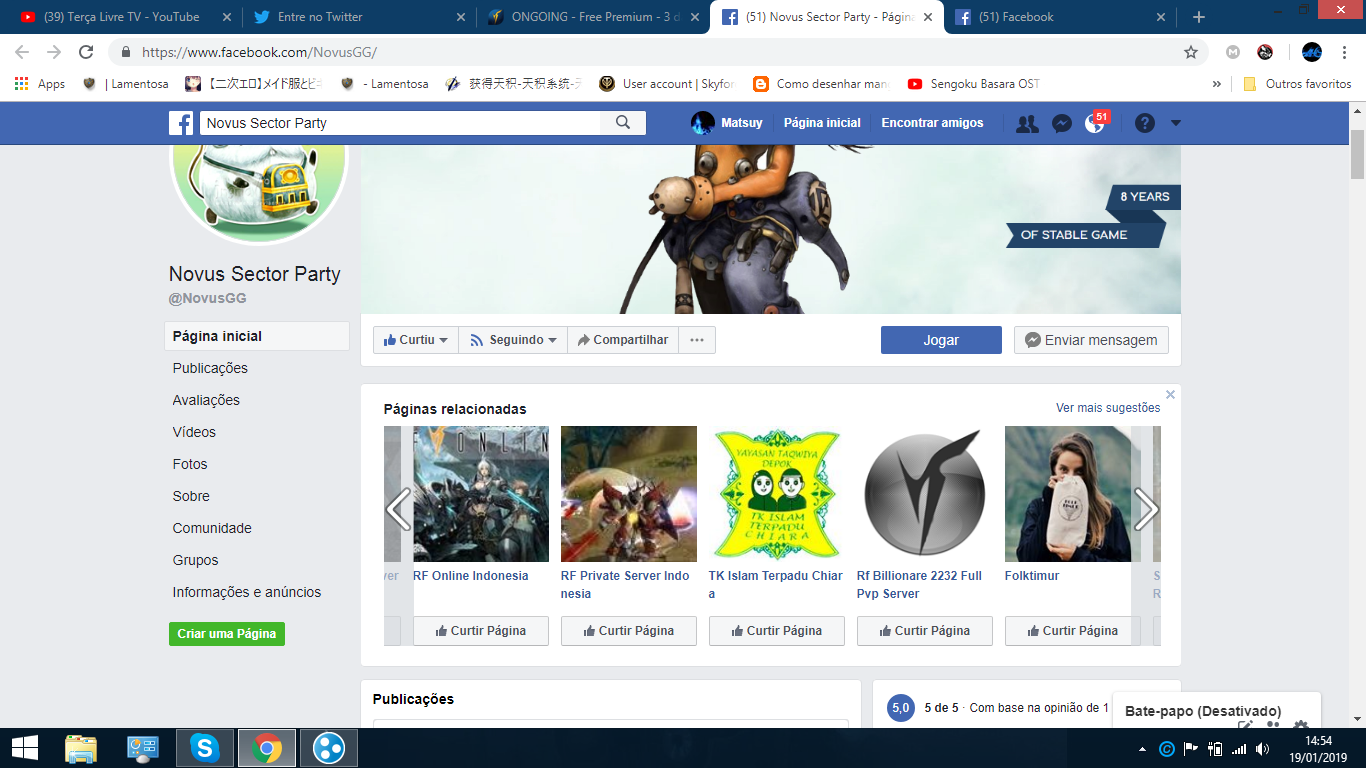Click the Compartilhar button

pyautogui.click(x=623, y=340)
